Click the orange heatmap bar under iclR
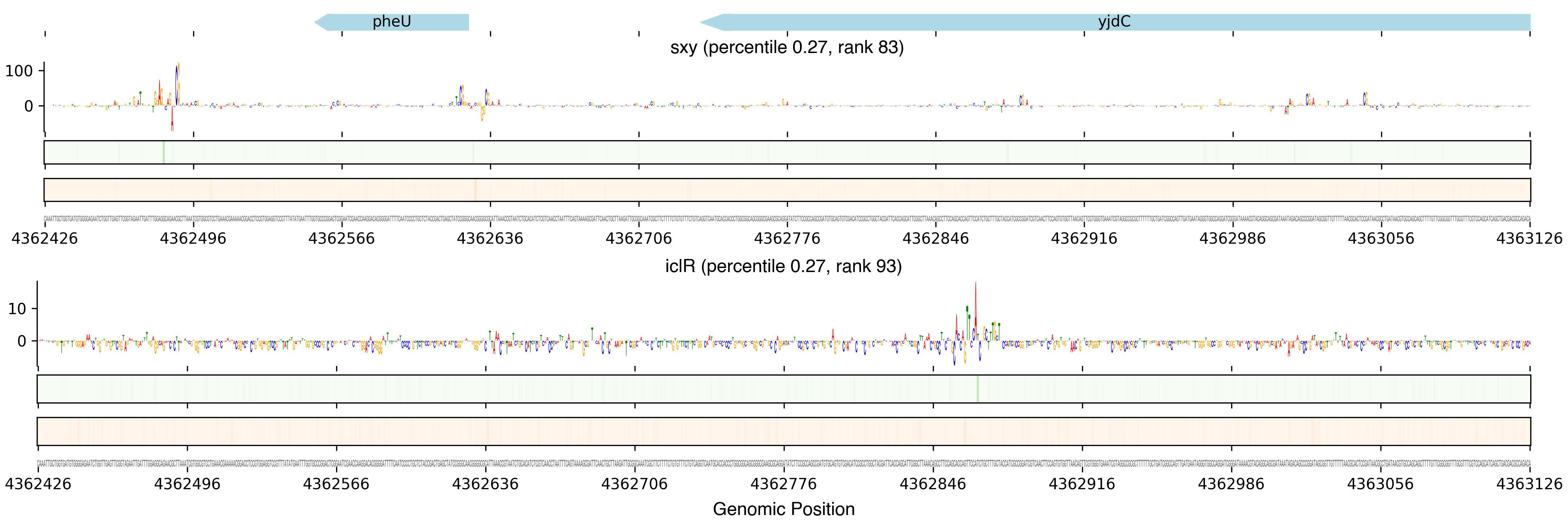Viewport: 1568px width, 523px height. (x=783, y=431)
